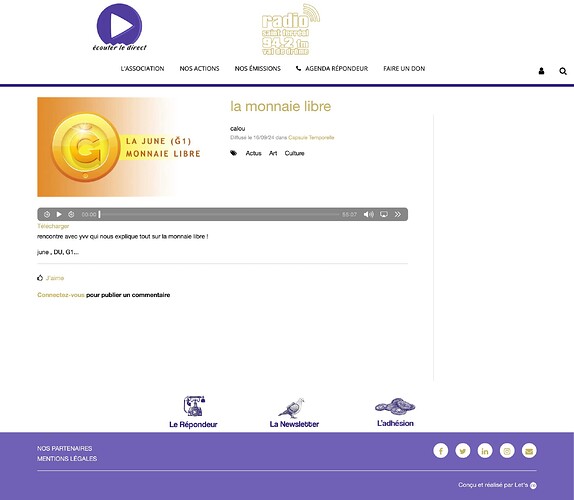
Task: Click the J'aime like link
Action: (55, 278)
